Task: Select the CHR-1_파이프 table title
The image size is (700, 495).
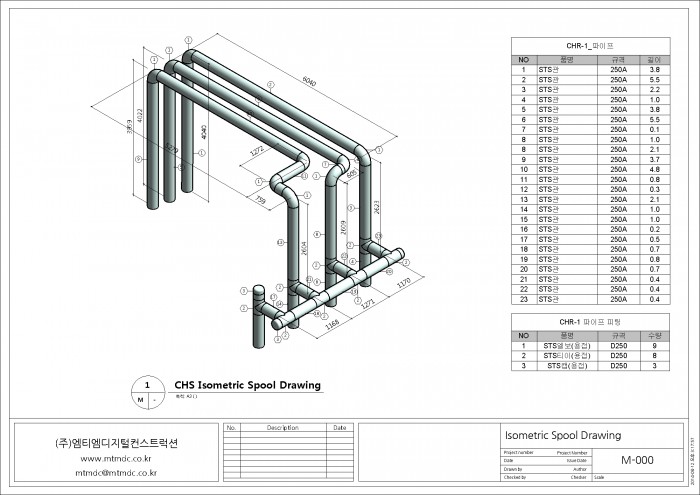Action: (590, 46)
